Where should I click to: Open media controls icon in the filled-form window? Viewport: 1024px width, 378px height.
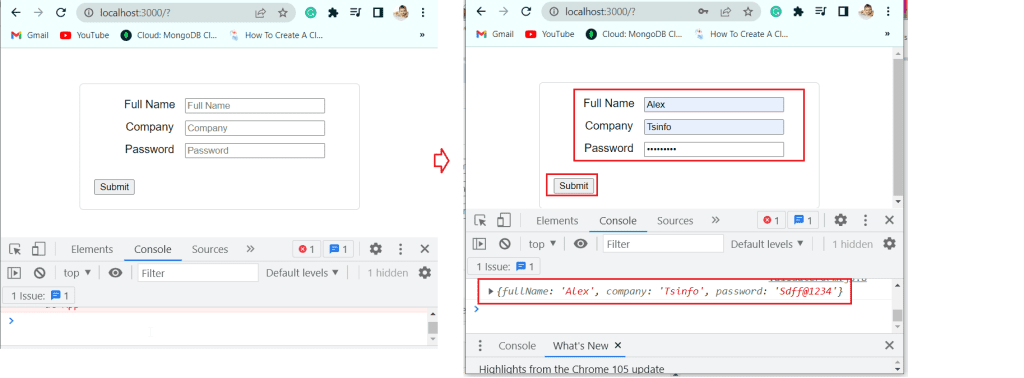click(x=820, y=12)
